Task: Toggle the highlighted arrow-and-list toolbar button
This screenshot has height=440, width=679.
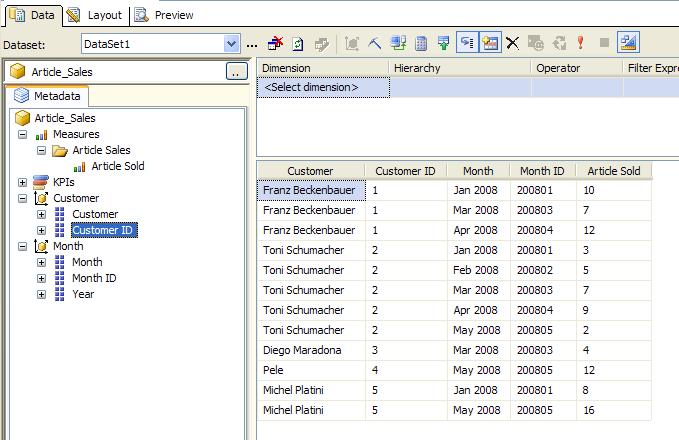Action: click(467, 42)
